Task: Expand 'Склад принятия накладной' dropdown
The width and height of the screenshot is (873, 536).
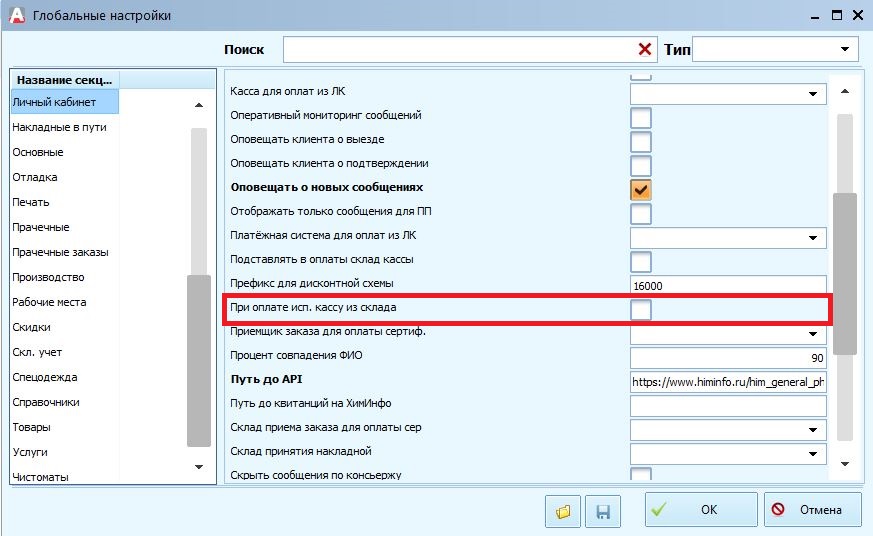Action: pos(813,454)
